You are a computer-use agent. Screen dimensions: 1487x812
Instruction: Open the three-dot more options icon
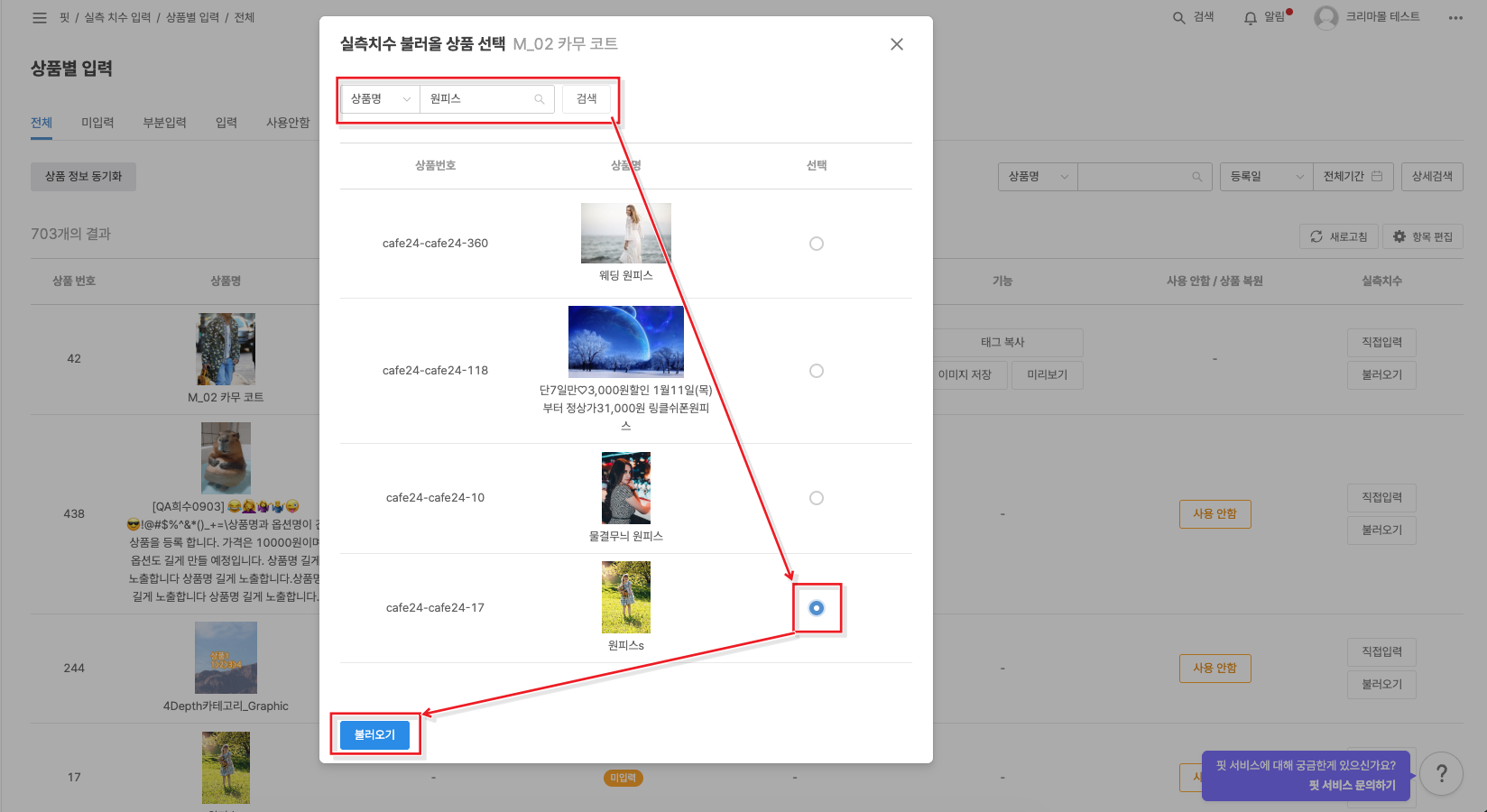1455,18
